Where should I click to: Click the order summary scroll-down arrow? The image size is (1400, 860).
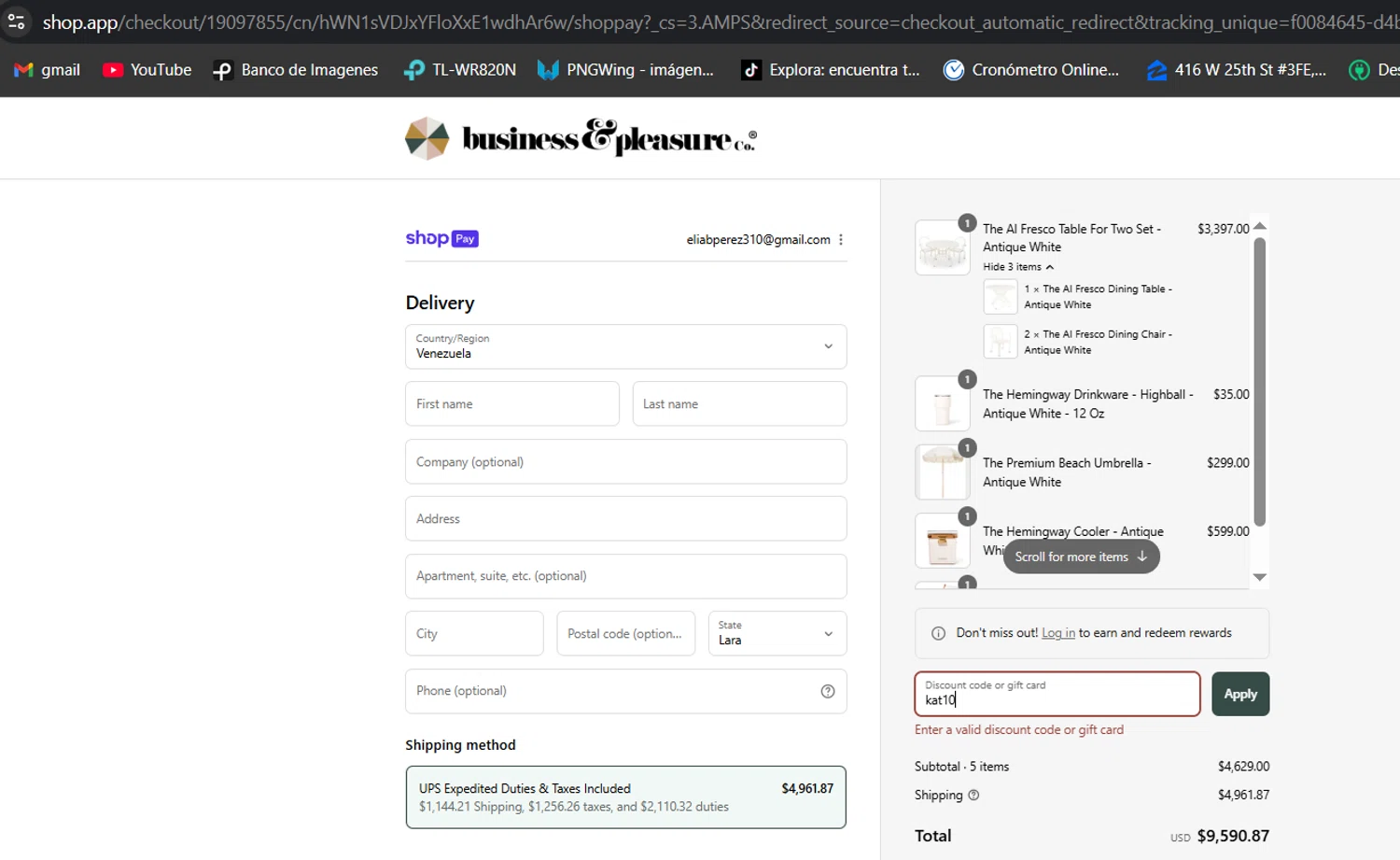pyautogui.click(x=1259, y=577)
